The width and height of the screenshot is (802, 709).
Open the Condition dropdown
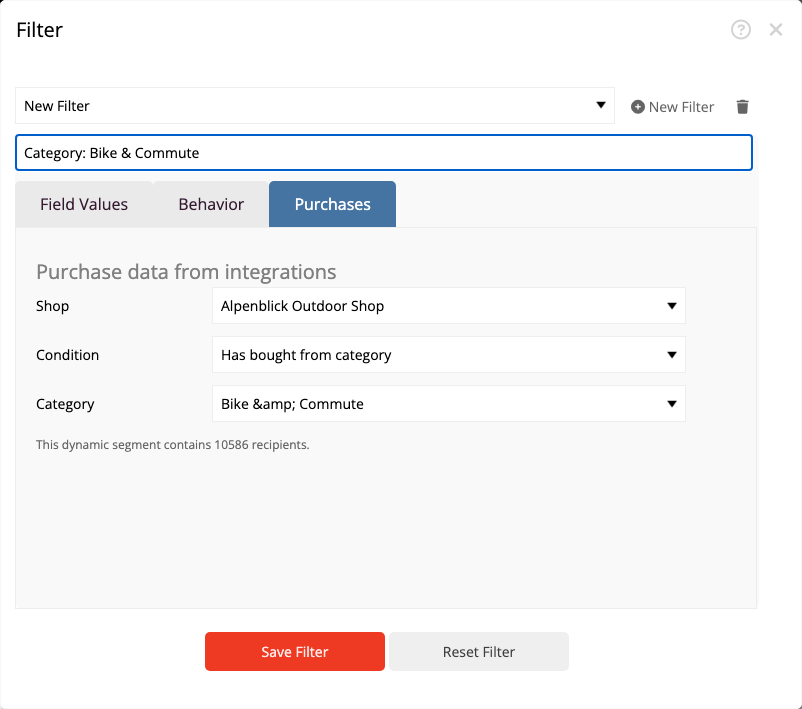point(449,355)
